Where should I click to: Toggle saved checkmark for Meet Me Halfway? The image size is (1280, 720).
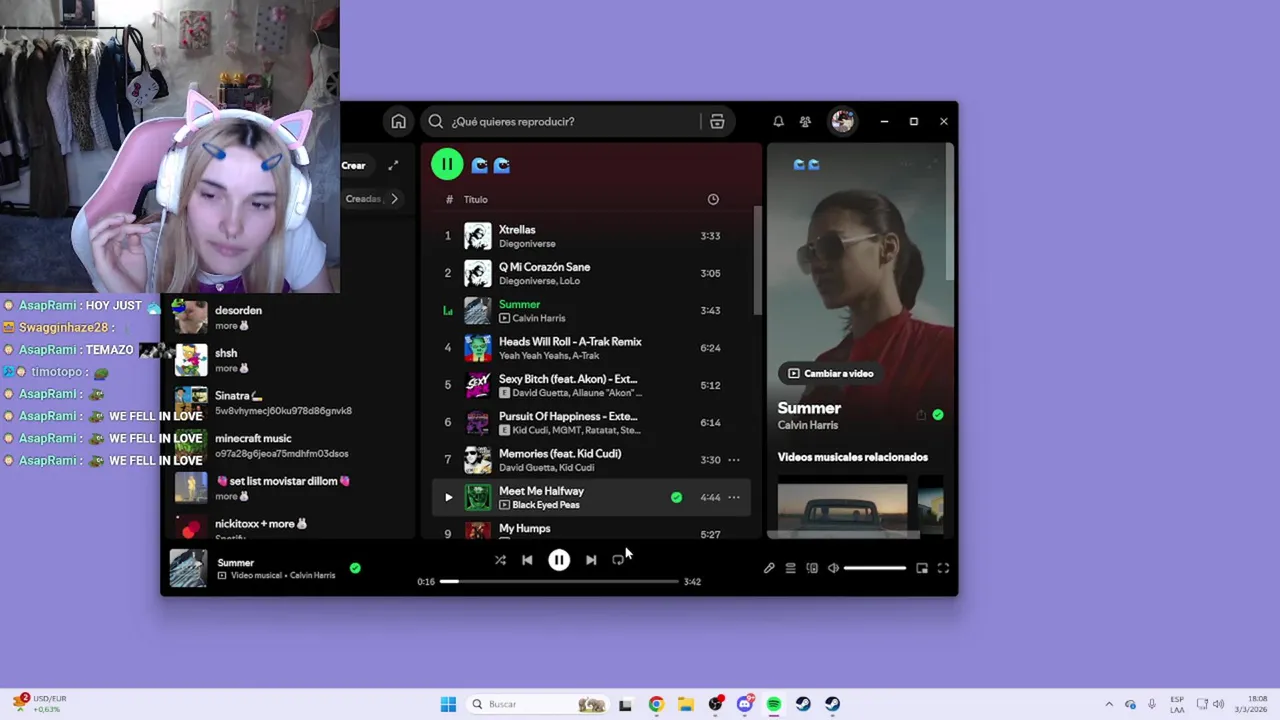click(676, 497)
